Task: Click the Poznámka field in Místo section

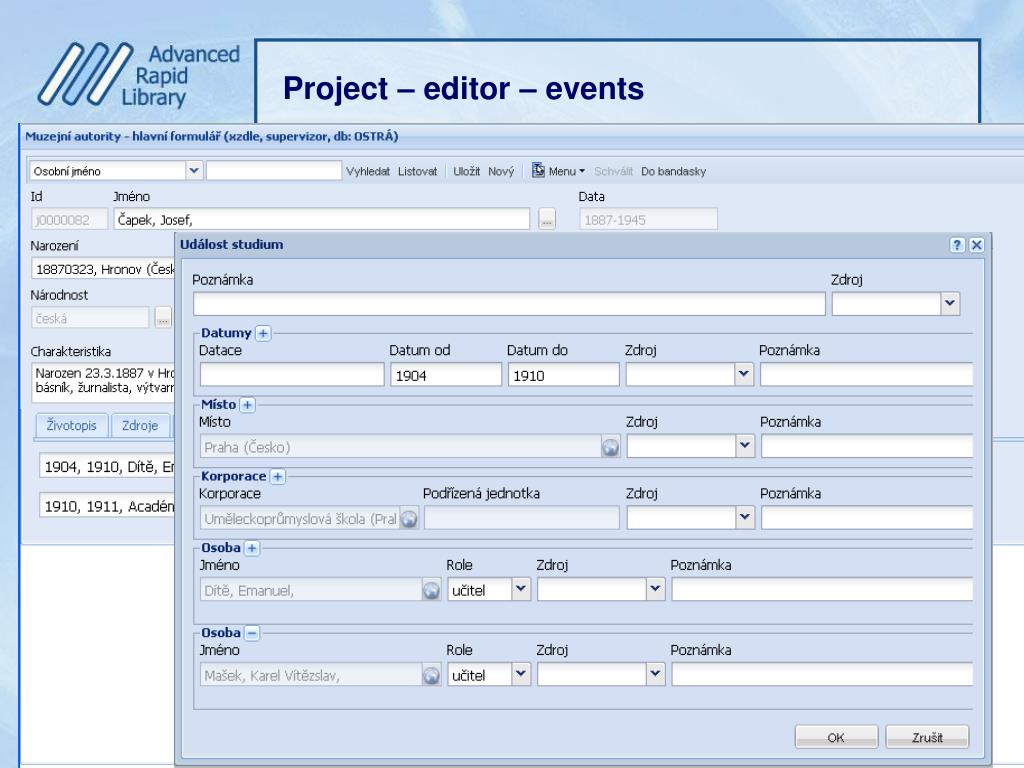Action: pos(867,447)
